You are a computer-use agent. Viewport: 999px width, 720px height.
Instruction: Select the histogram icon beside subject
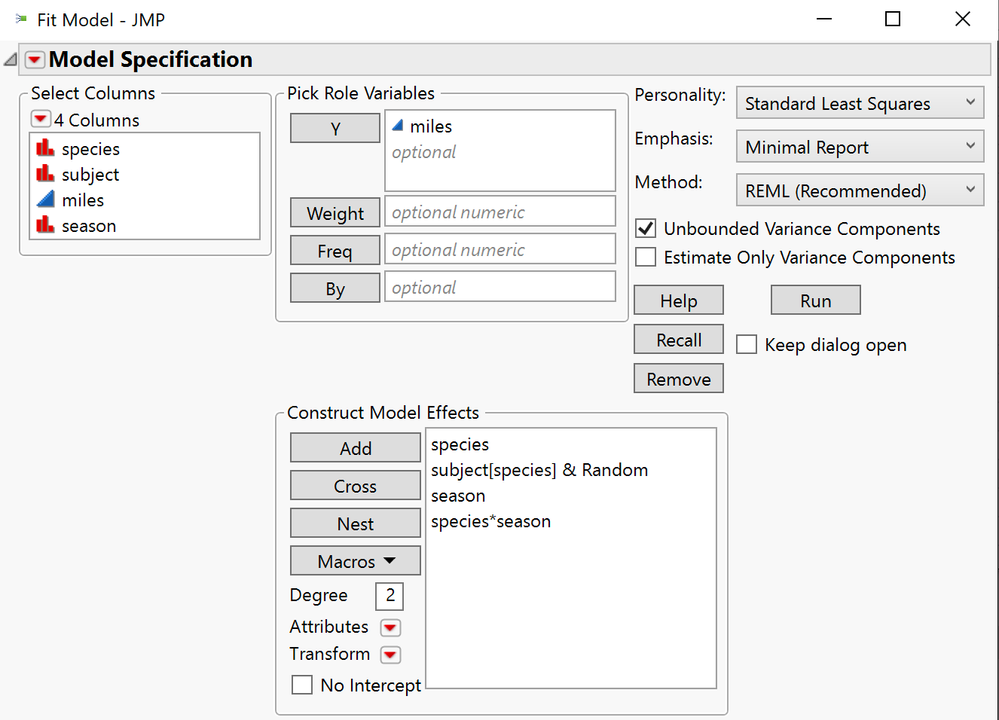pos(46,174)
